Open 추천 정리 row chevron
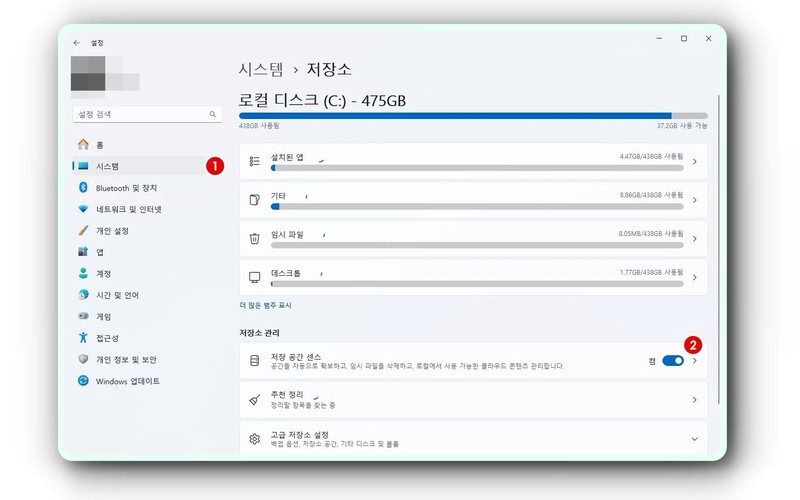Viewport: 800px width, 500px height. pos(695,399)
